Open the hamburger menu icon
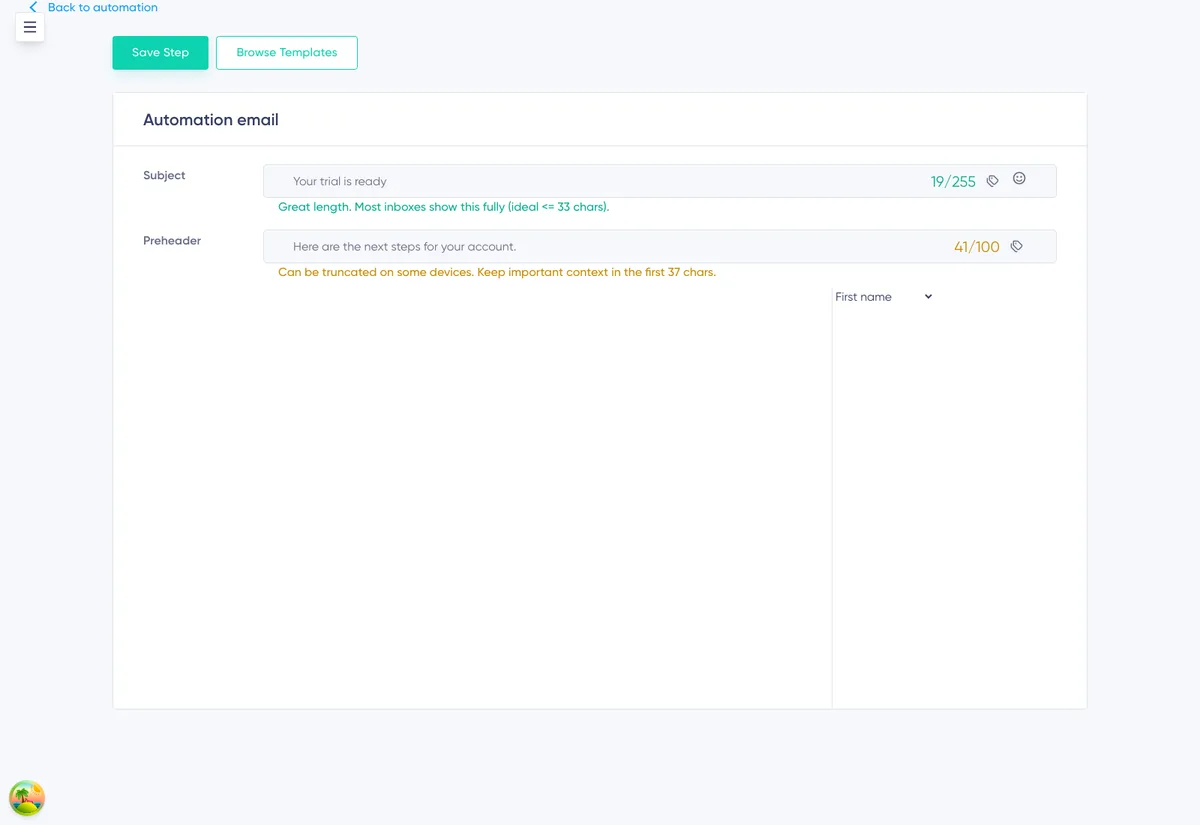1200x825 pixels. (30, 27)
